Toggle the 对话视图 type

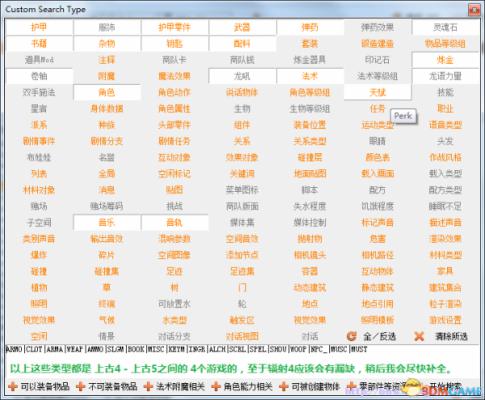242,336
